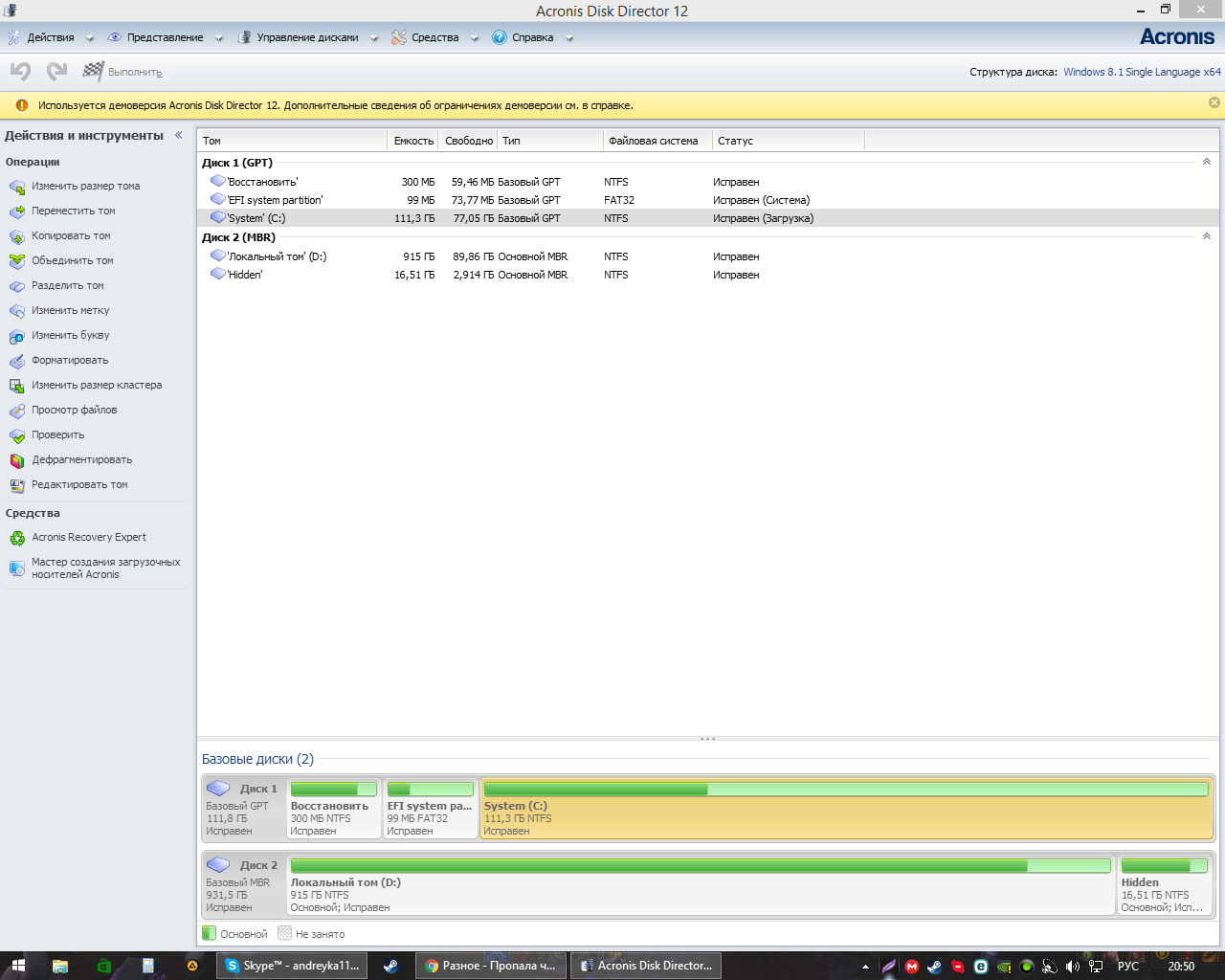The width and height of the screenshot is (1225, 980).
Task: Click the Acronis Recovery Expert link
Action: tap(89, 538)
